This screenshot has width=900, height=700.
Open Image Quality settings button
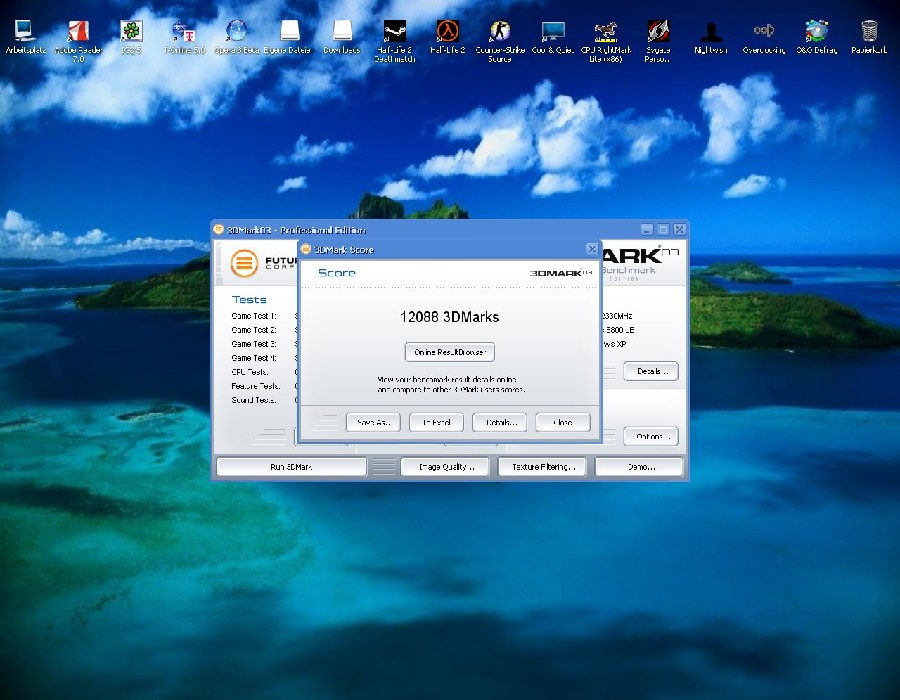coord(445,467)
